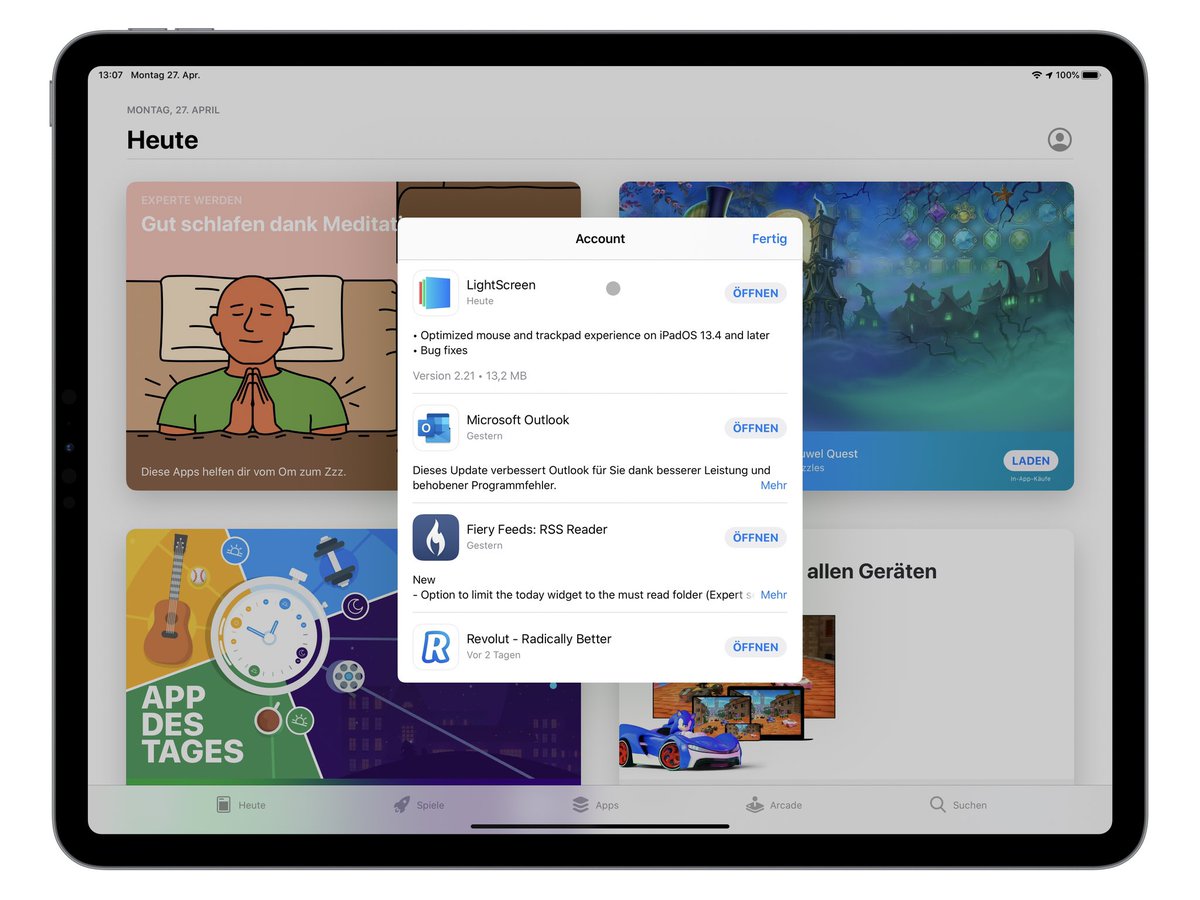Tap the 13:07 status bar clock
1200x900 pixels.
point(111,75)
